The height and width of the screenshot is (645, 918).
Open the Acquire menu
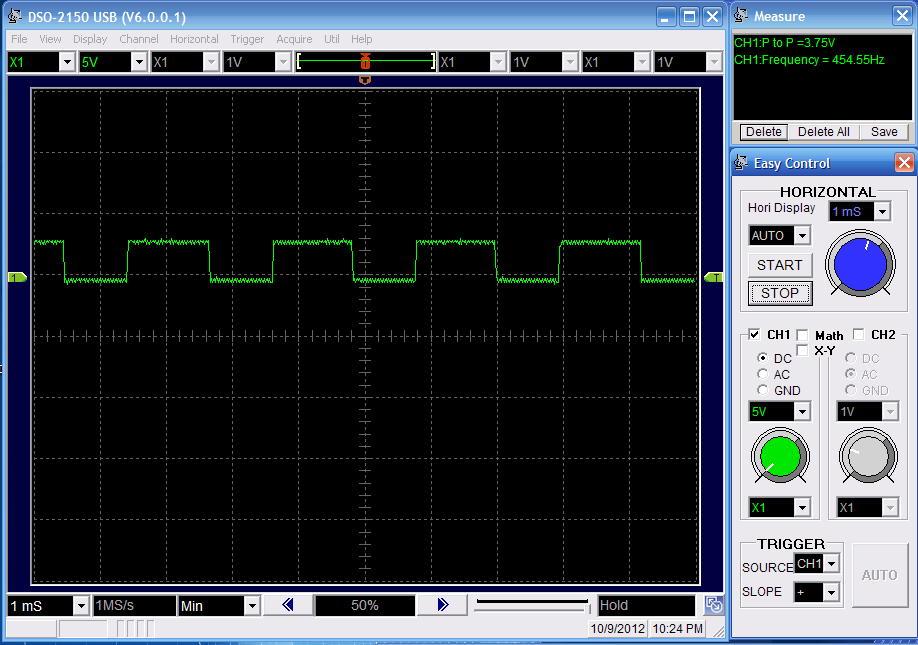click(294, 39)
